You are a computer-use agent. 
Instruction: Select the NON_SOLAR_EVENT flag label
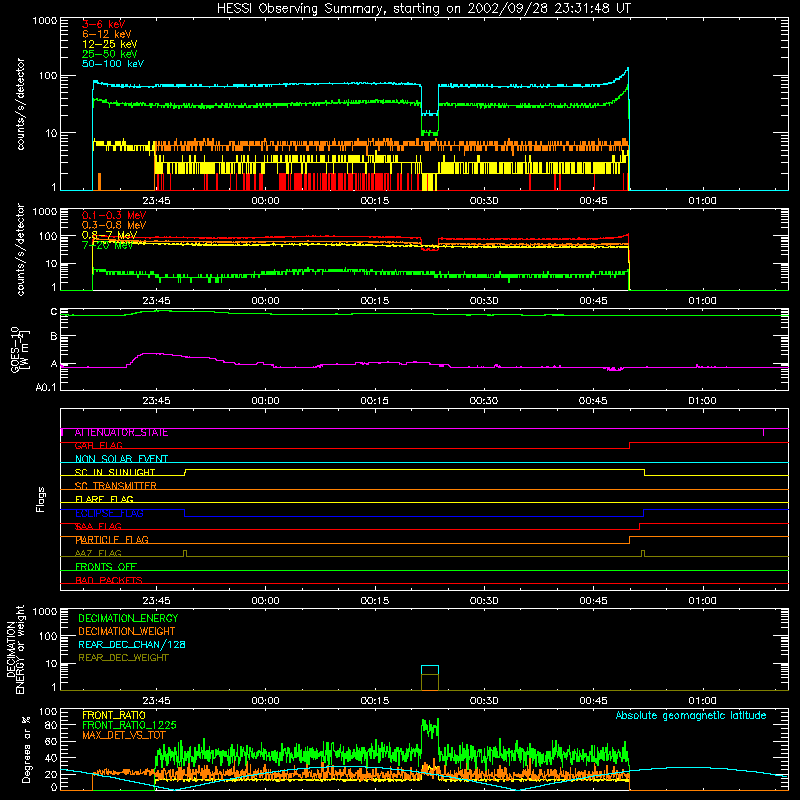(x=121, y=459)
